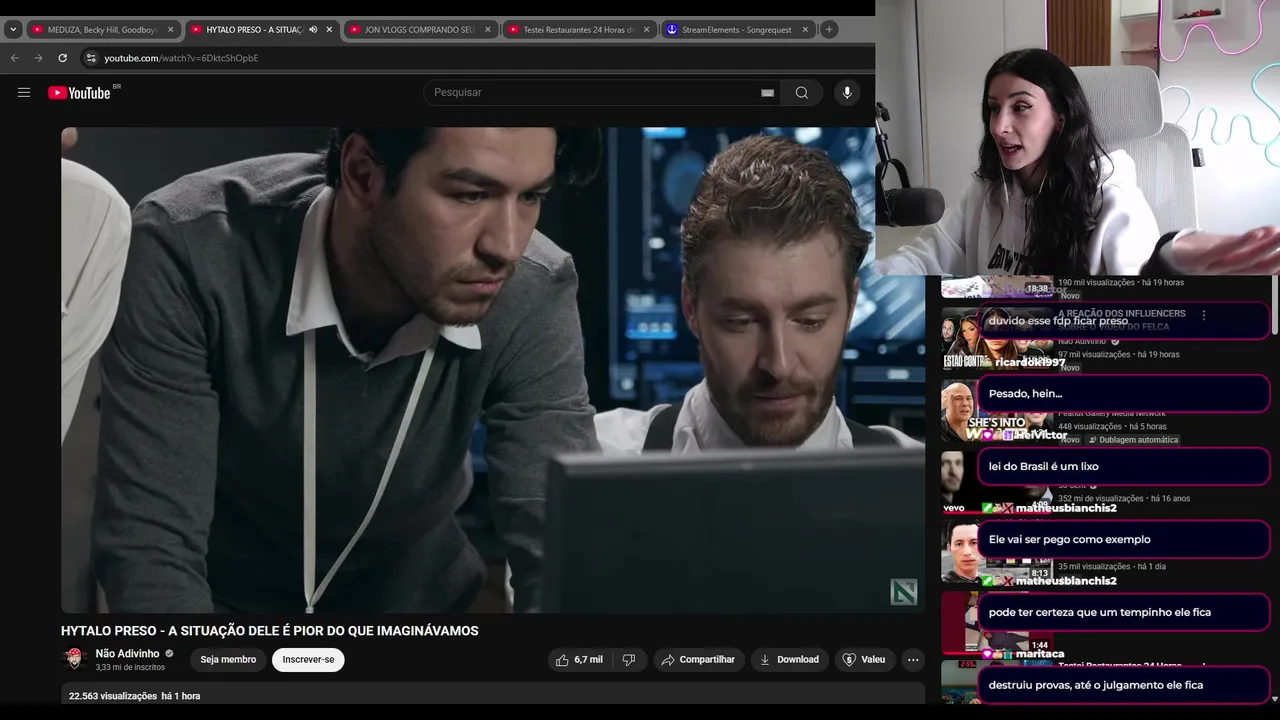This screenshot has height=720, width=1280.
Task: Click the Download button
Action: (789, 660)
